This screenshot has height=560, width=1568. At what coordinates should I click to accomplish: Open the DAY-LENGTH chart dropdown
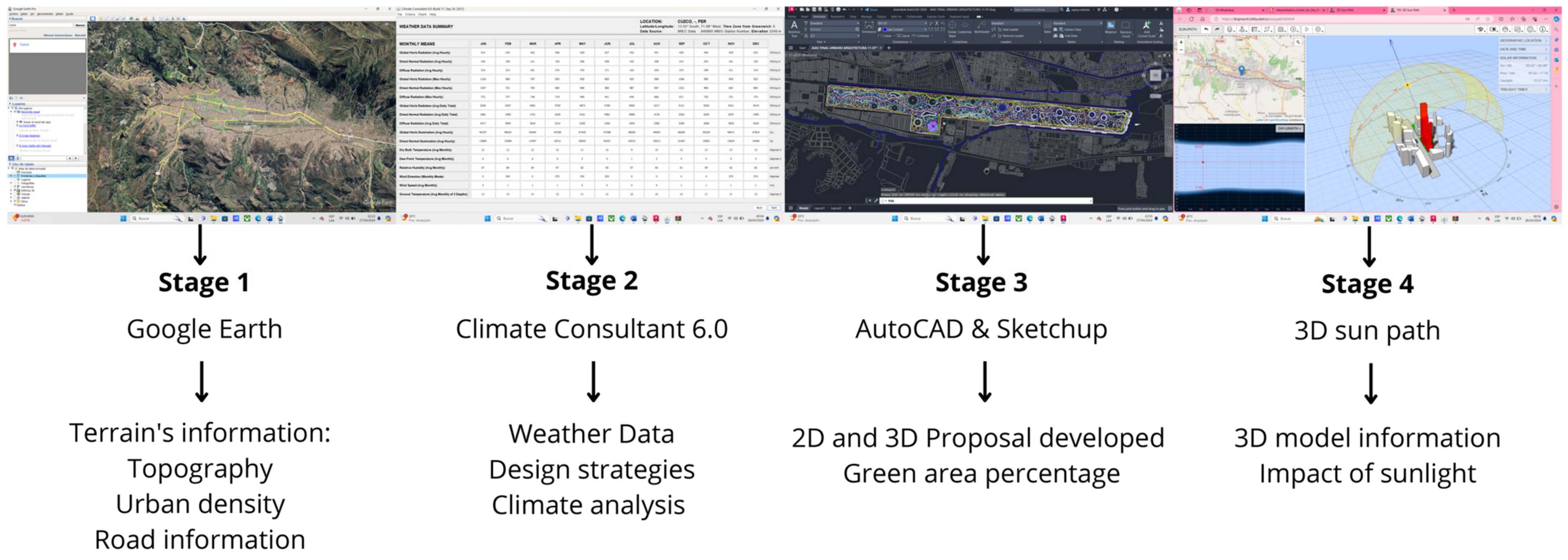point(1289,128)
